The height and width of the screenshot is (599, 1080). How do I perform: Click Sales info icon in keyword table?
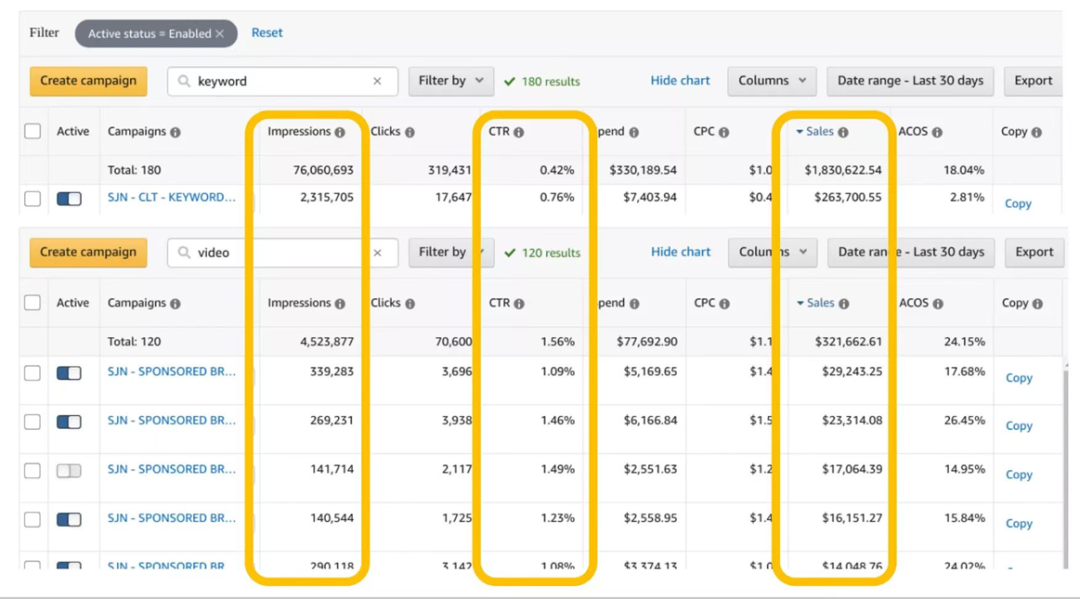click(x=843, y=132)
